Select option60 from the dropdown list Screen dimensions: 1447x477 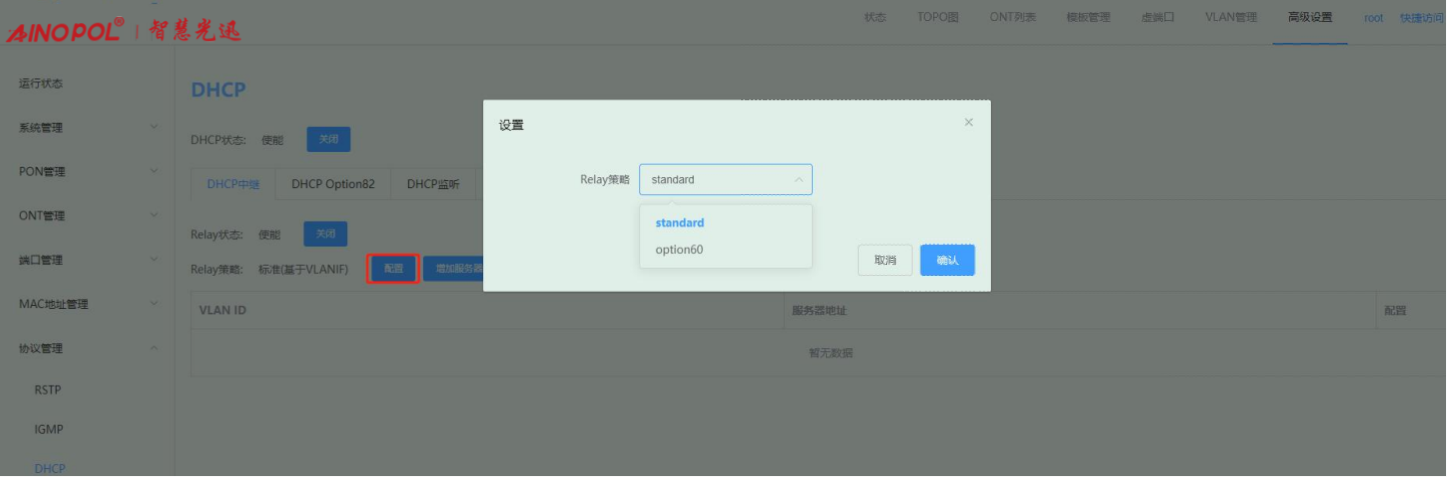tap(679, 249)
